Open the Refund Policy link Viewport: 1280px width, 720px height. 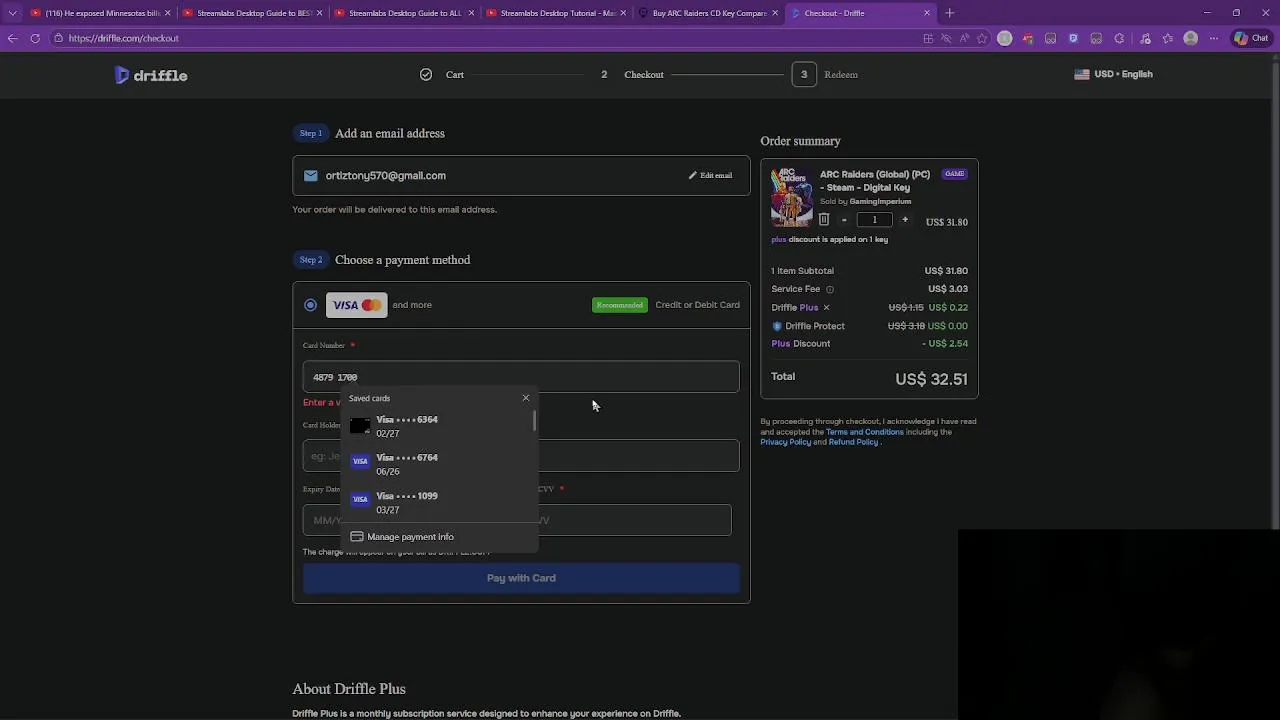[x=853, y=442]
